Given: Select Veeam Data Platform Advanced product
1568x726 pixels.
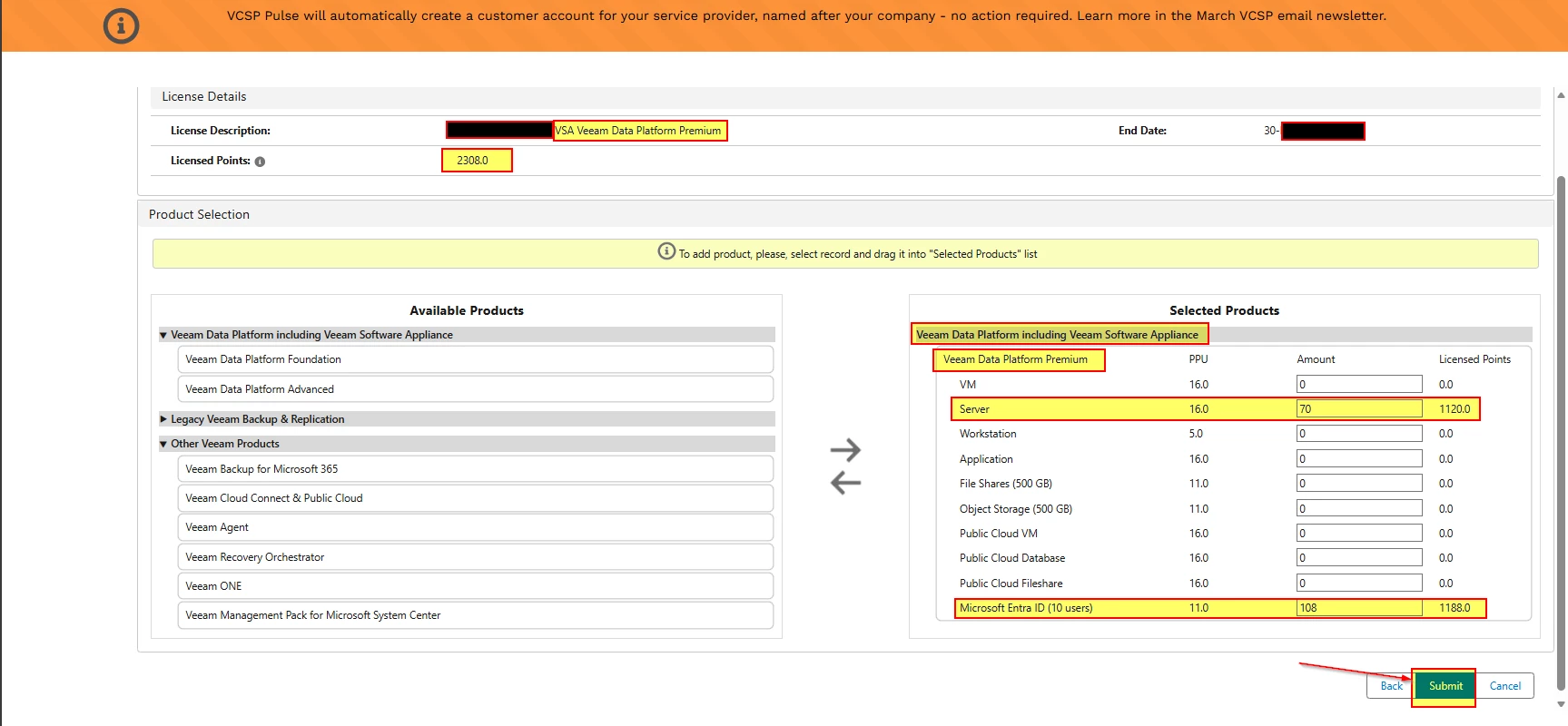Looking at the screenshot, I should click(476, 389).
